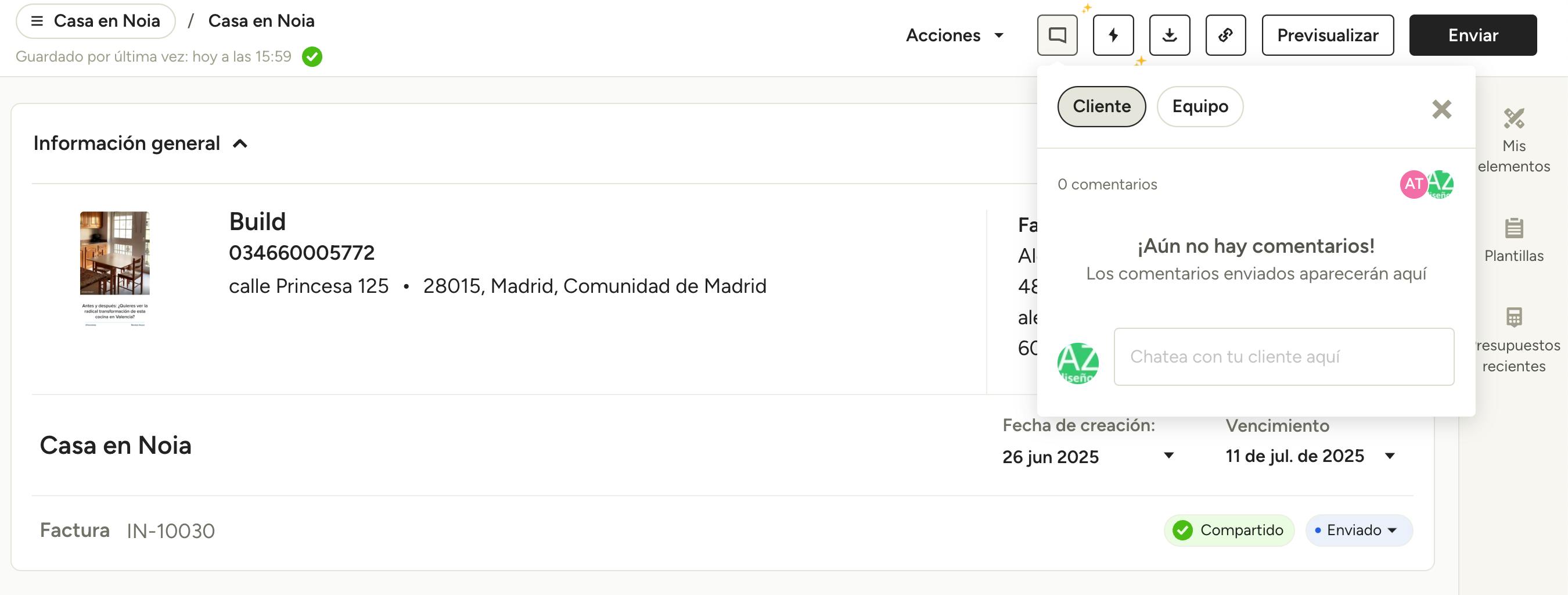Switch to the Equipo comments tab
1568x595 pixels.
point(1200,106)
